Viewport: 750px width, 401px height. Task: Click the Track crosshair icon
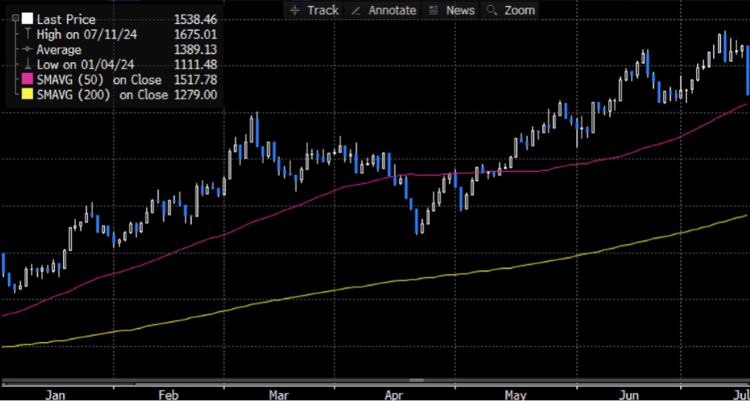296,9
